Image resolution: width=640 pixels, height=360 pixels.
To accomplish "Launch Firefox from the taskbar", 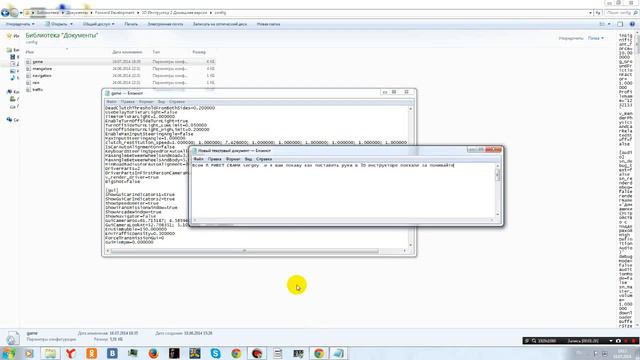I will pyautogui.click(x=153, y=353).
